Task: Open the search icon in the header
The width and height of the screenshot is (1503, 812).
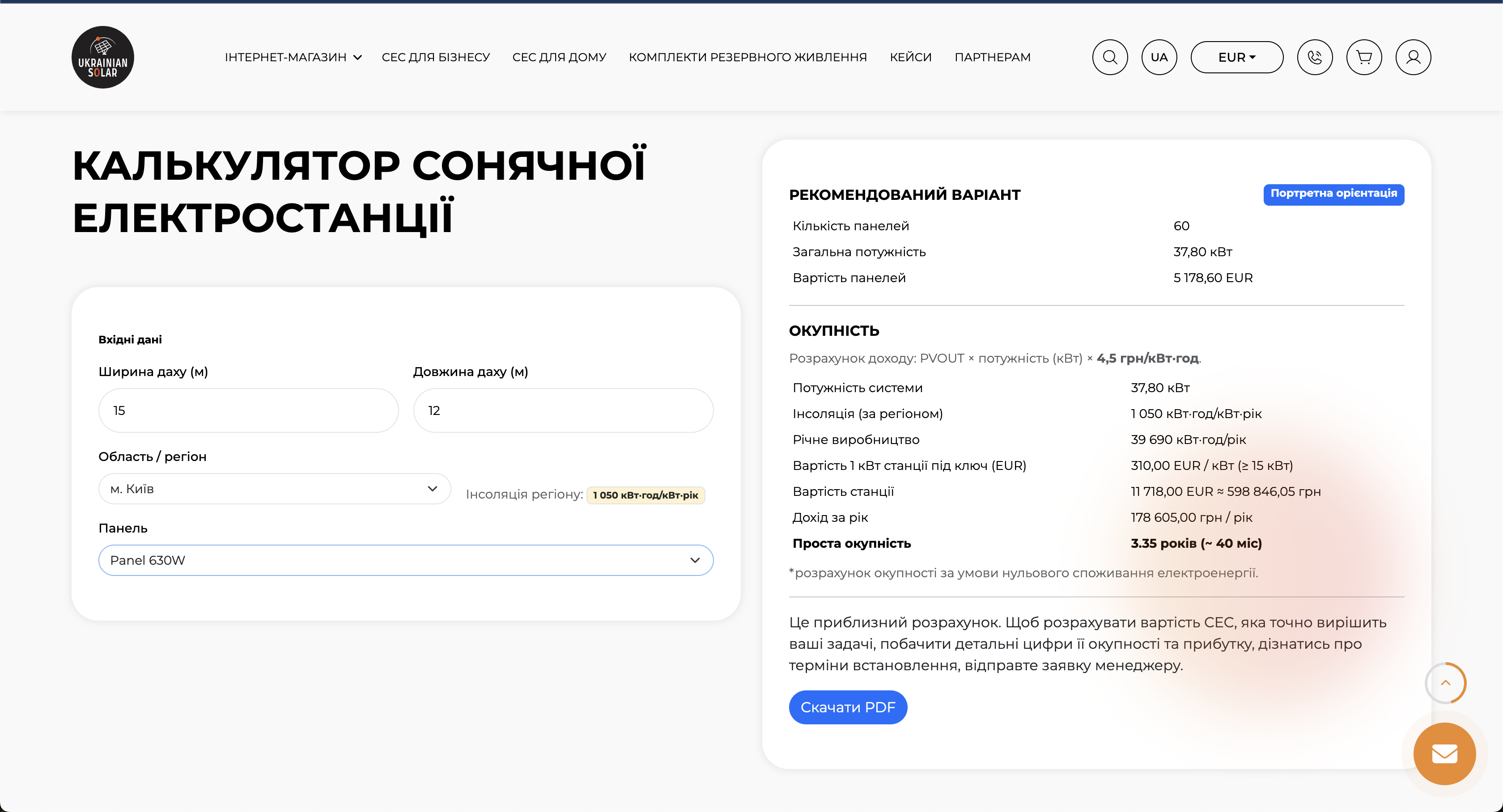Action: [1110, 57]
